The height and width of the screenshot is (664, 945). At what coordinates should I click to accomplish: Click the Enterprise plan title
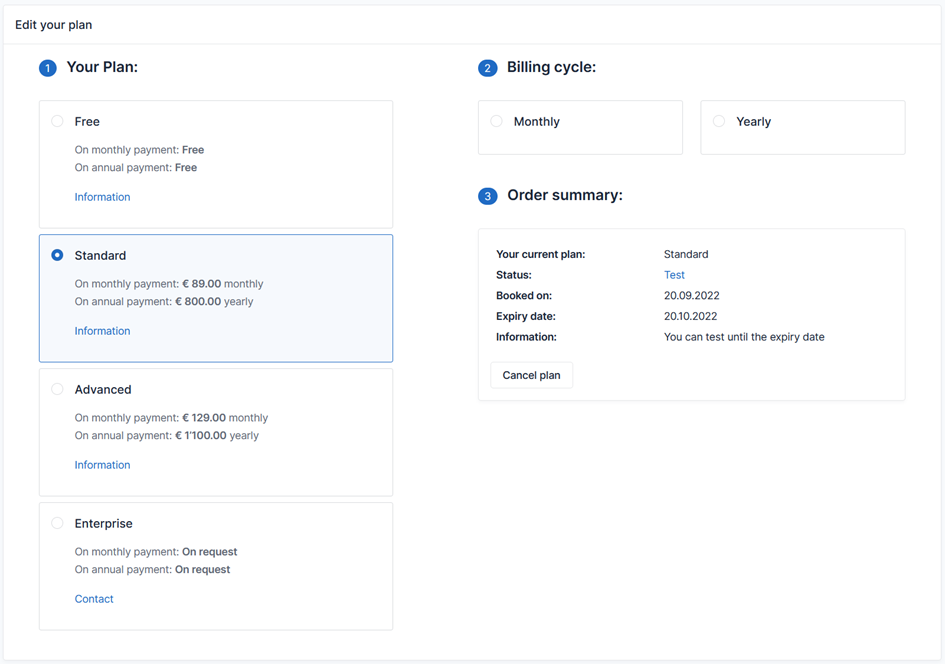tap(103, 523)
